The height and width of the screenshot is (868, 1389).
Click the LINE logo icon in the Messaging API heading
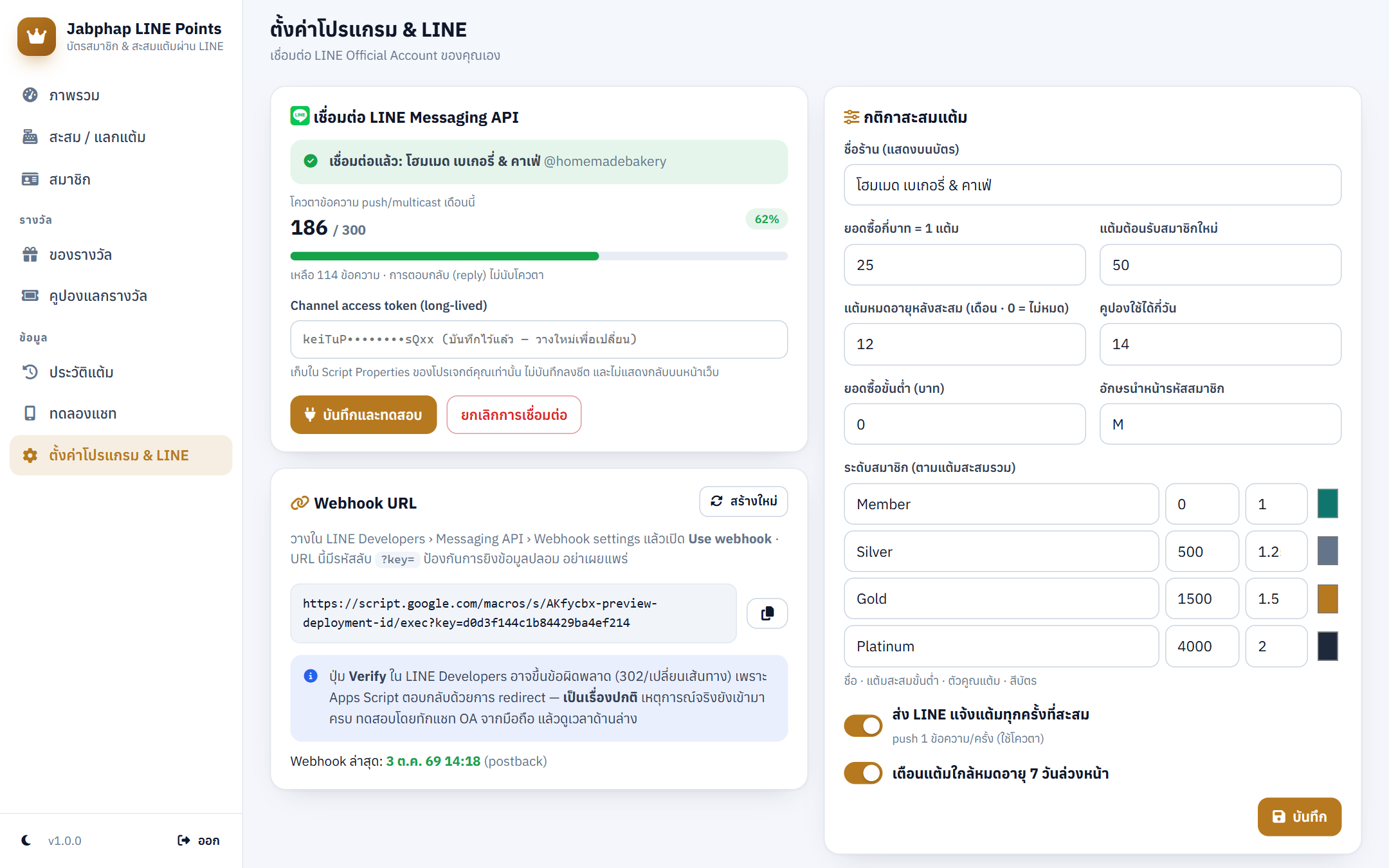tap(300, 116)
